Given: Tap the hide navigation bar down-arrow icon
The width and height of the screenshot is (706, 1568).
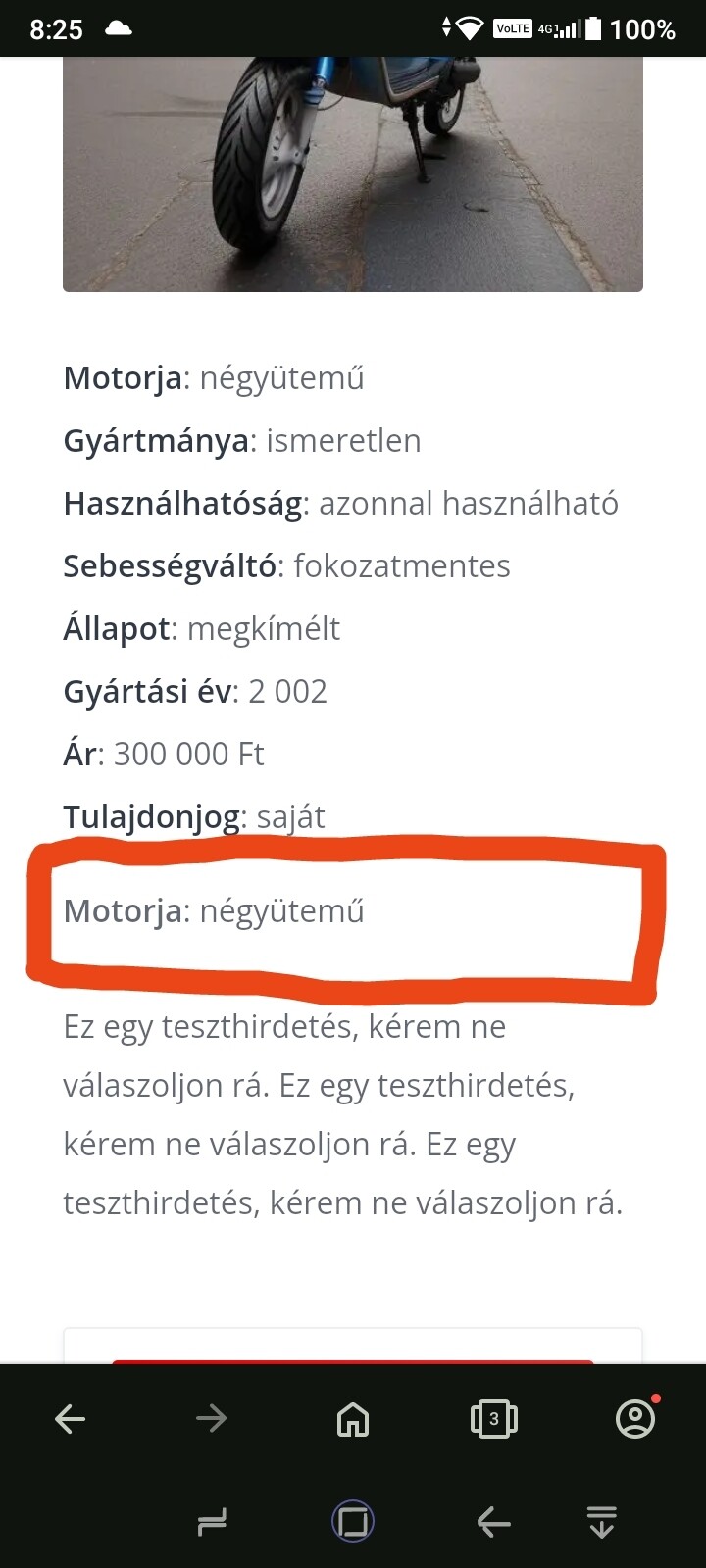Looking at the screenshot, I should click(601, 1522).
